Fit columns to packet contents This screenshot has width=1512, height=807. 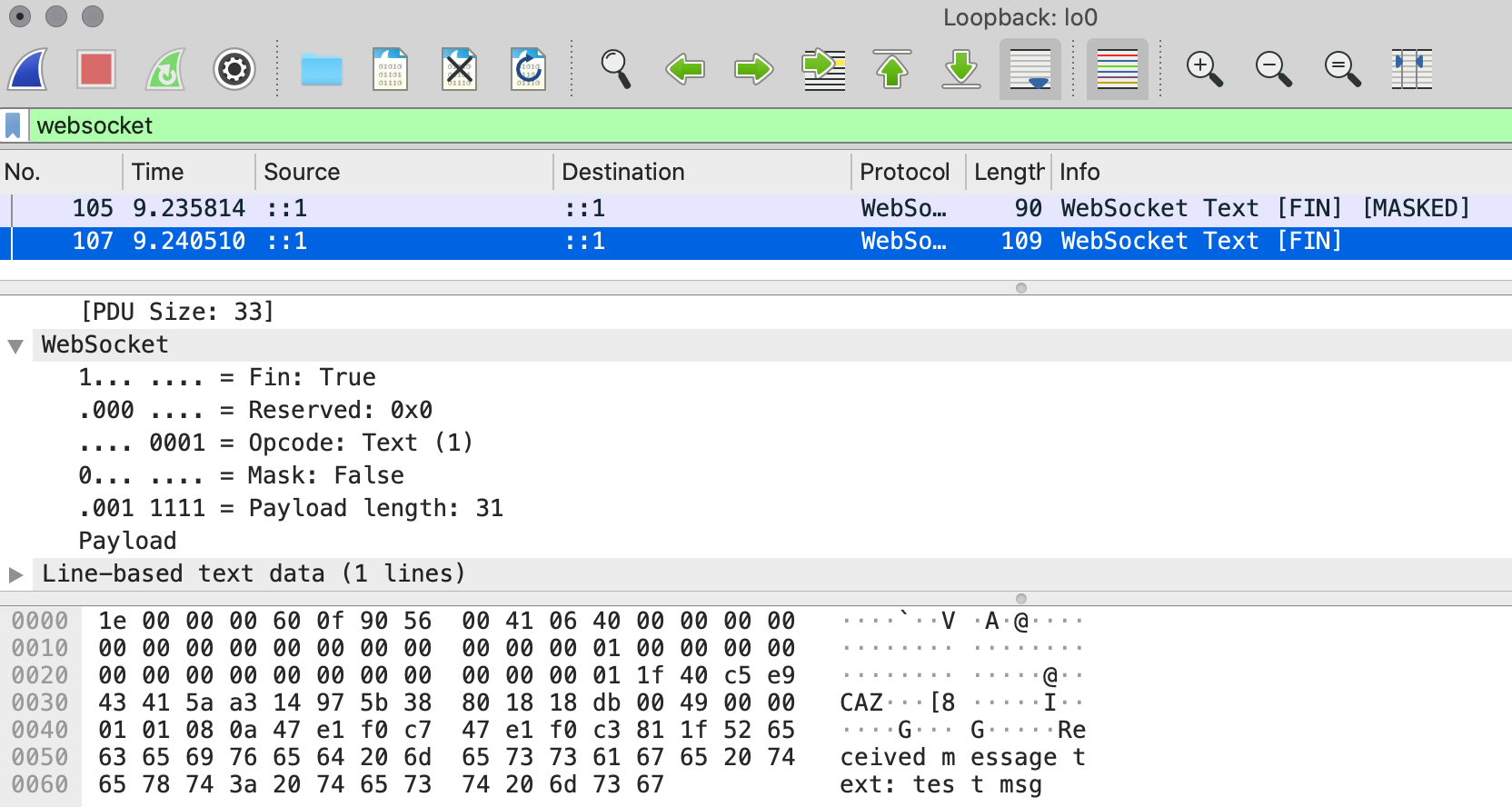point(1412,69)
